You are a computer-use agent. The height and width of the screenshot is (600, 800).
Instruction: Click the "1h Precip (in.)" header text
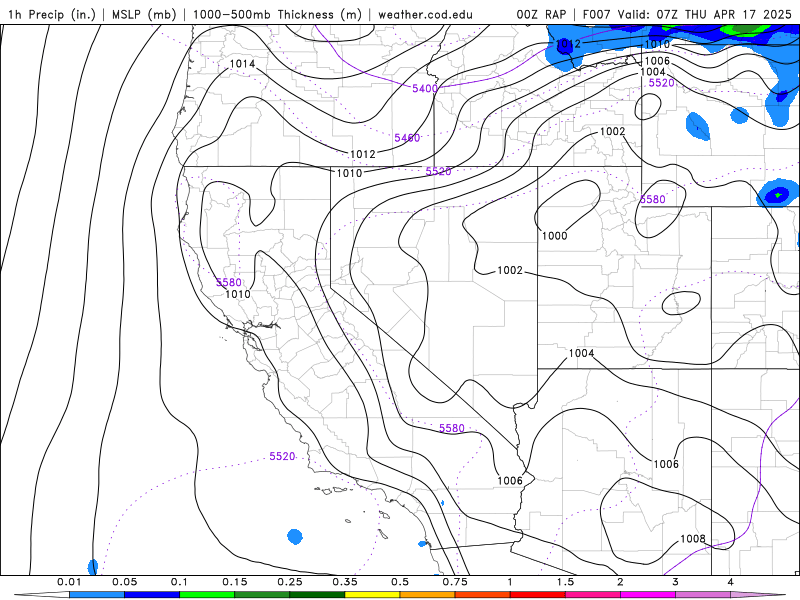(52, 14)
